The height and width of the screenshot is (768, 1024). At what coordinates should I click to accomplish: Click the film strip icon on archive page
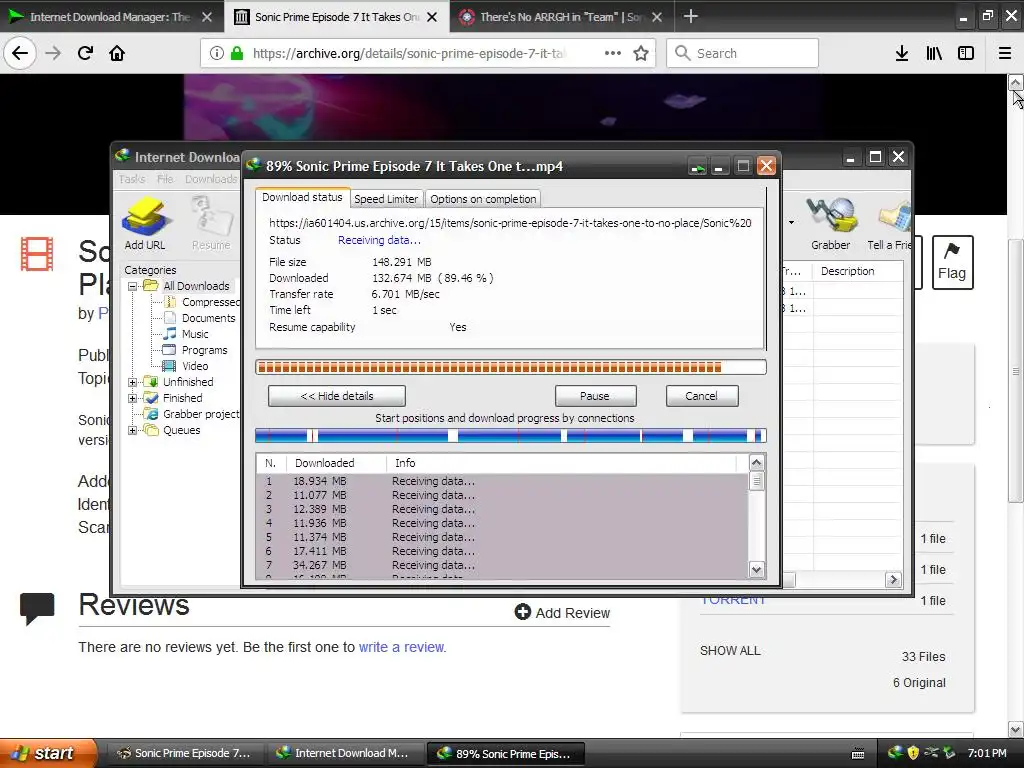coord(37,253)
